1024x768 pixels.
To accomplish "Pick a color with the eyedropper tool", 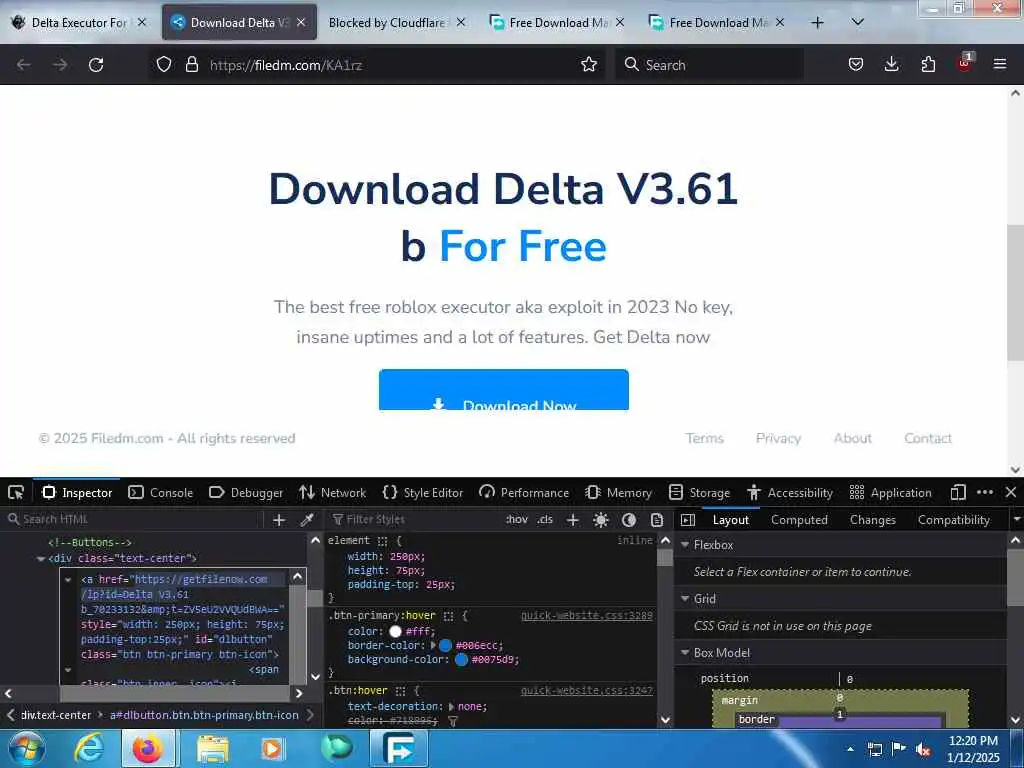I will tap(306, 520).
